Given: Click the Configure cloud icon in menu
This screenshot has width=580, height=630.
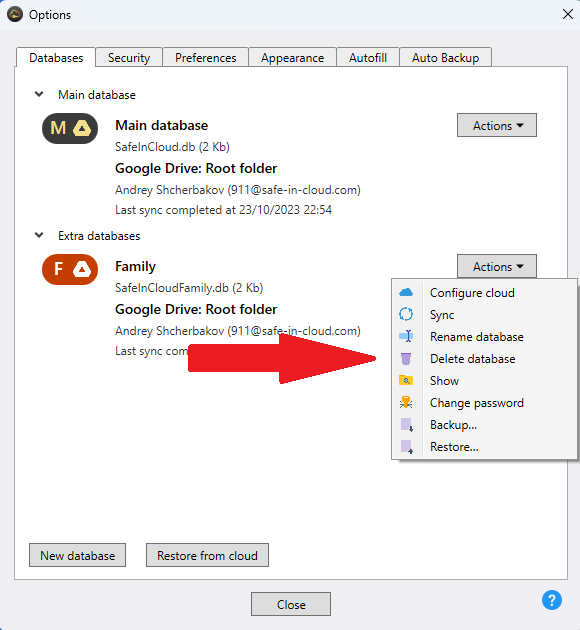Looking at the screenshot, I should coord(406,292).
